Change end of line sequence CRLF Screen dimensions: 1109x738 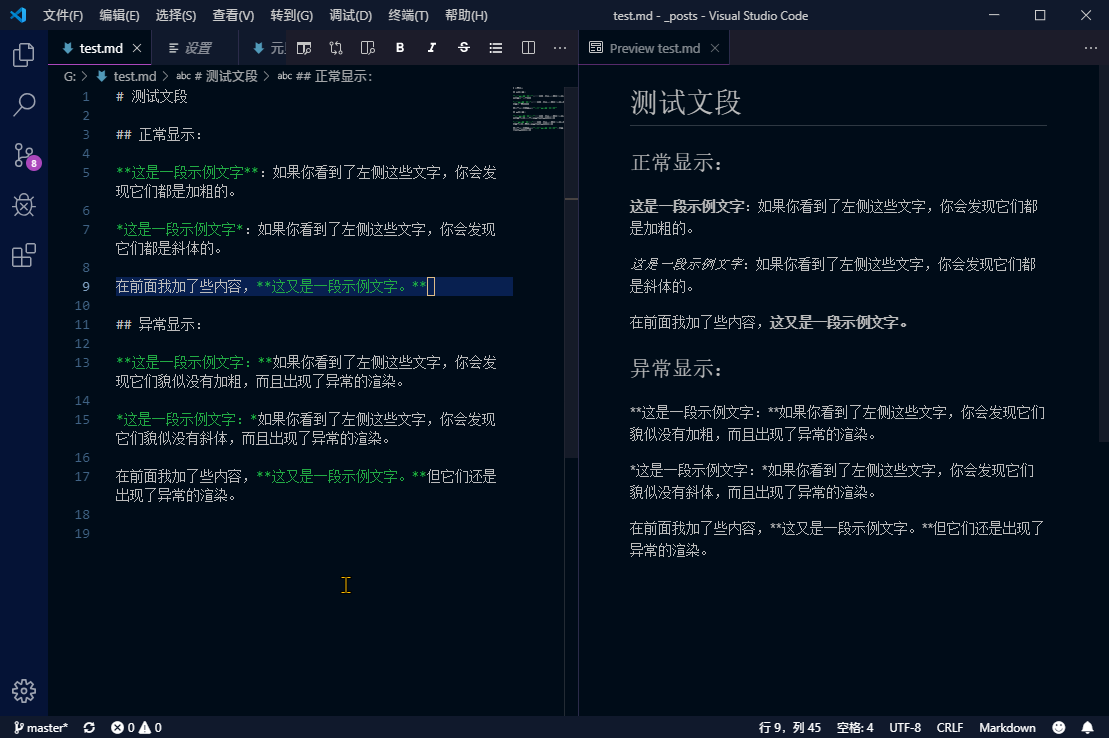point(950,727)
